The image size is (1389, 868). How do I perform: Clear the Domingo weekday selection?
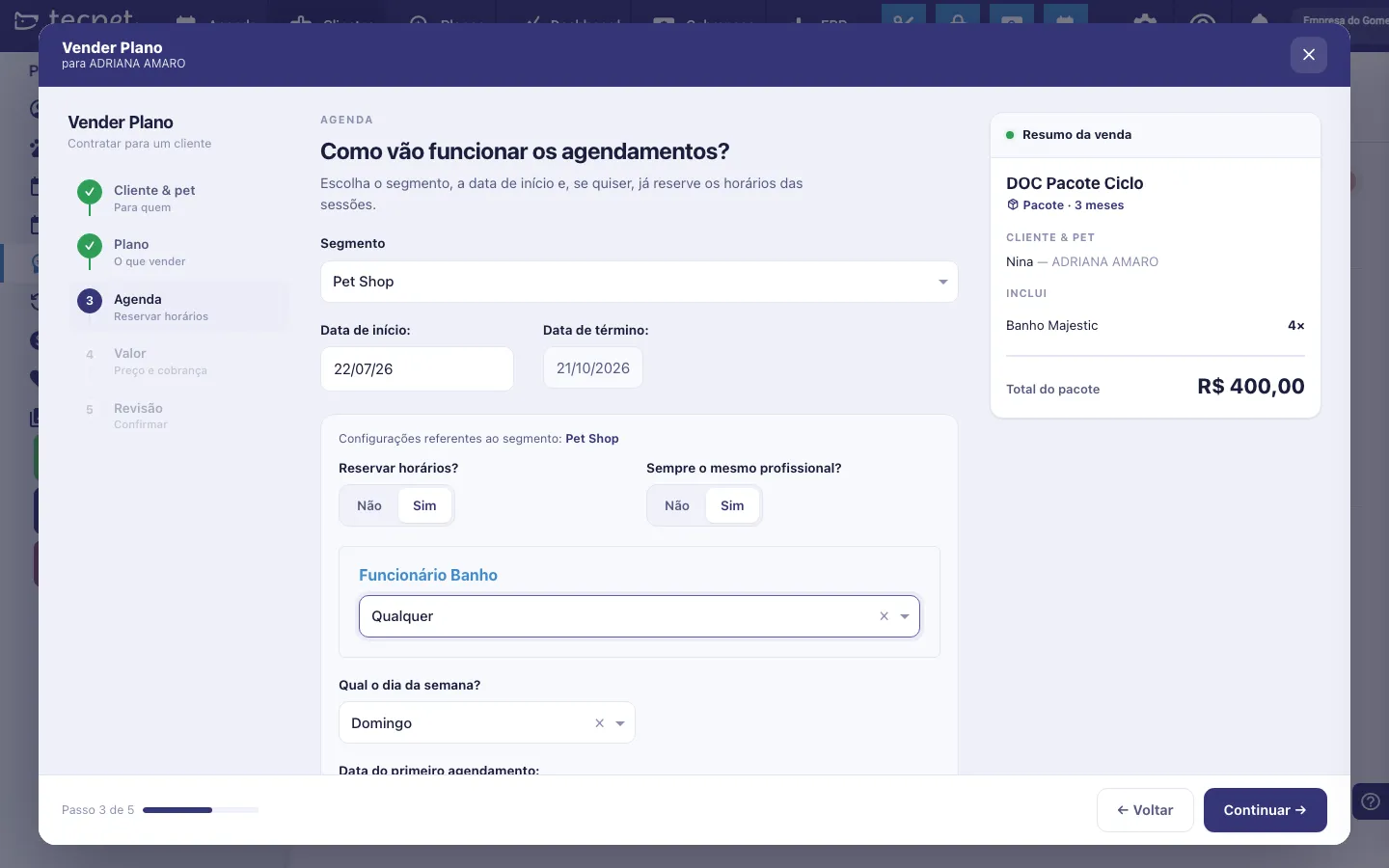(599, 723)
